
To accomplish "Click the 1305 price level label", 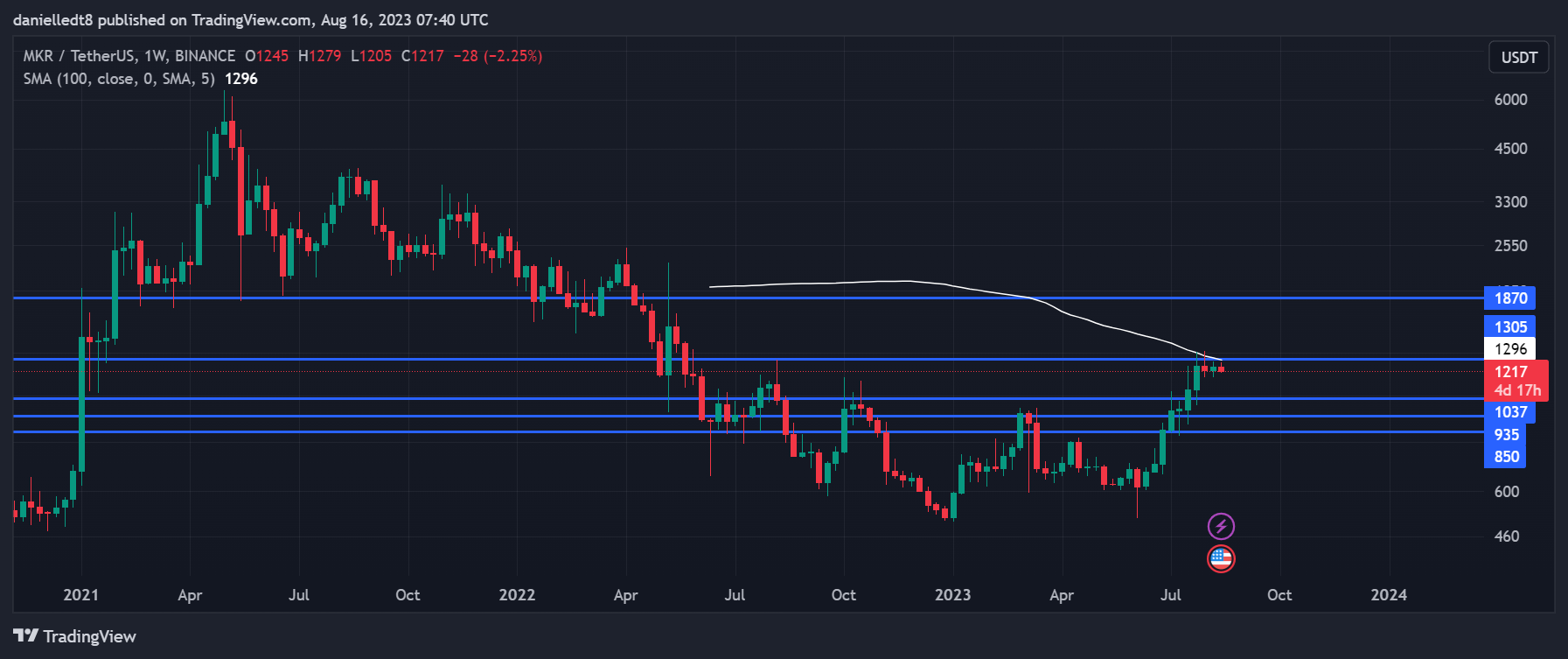I will tap(1510, 327).
